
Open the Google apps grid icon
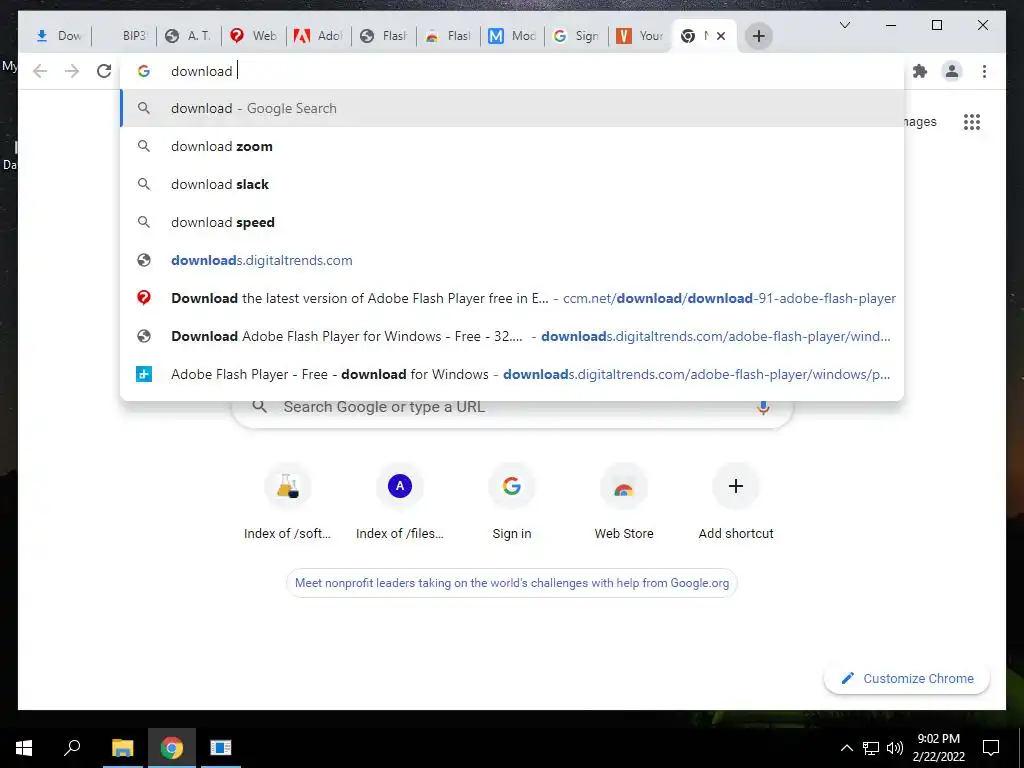[972, 122]
